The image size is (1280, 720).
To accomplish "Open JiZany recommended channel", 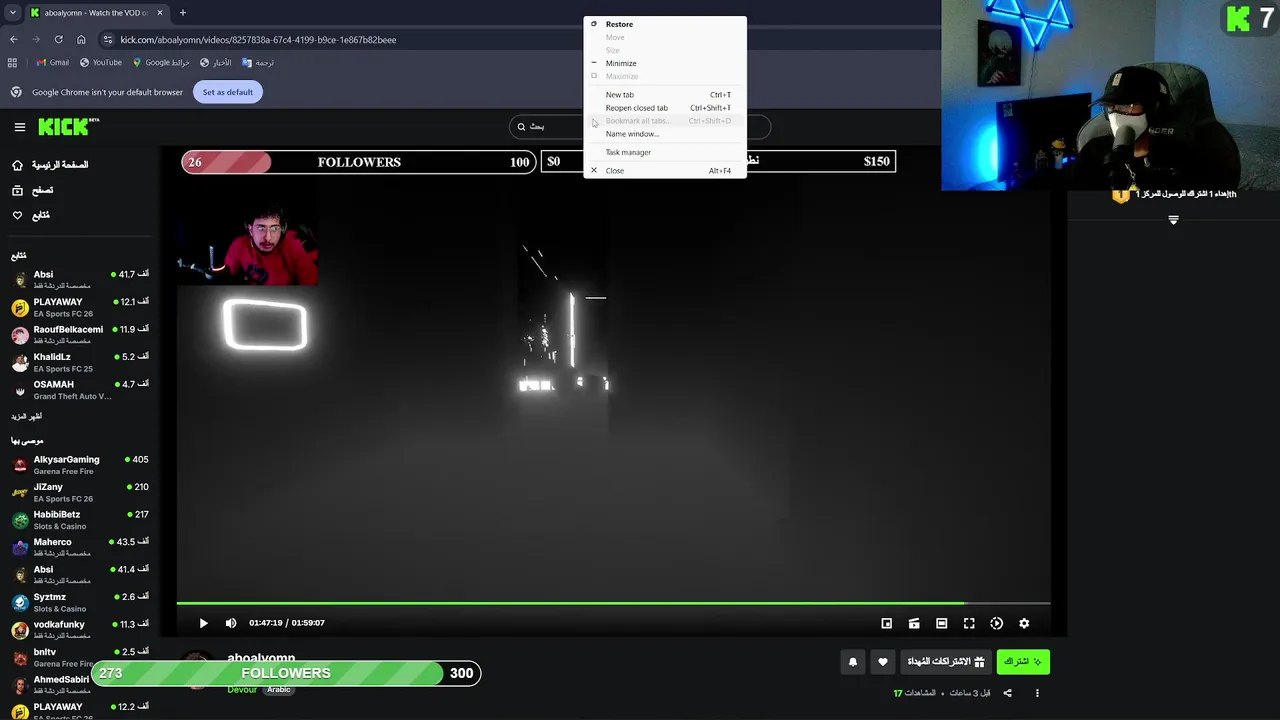I will click(x=80, y=492).
